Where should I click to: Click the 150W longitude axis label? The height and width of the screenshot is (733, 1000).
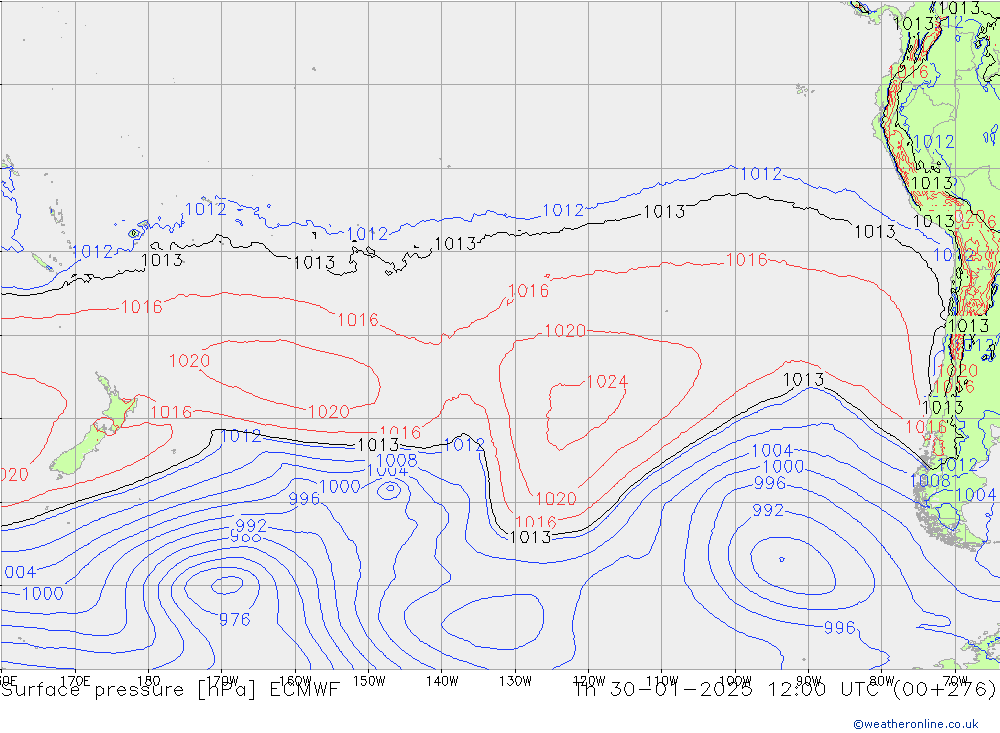click(369, 680)
